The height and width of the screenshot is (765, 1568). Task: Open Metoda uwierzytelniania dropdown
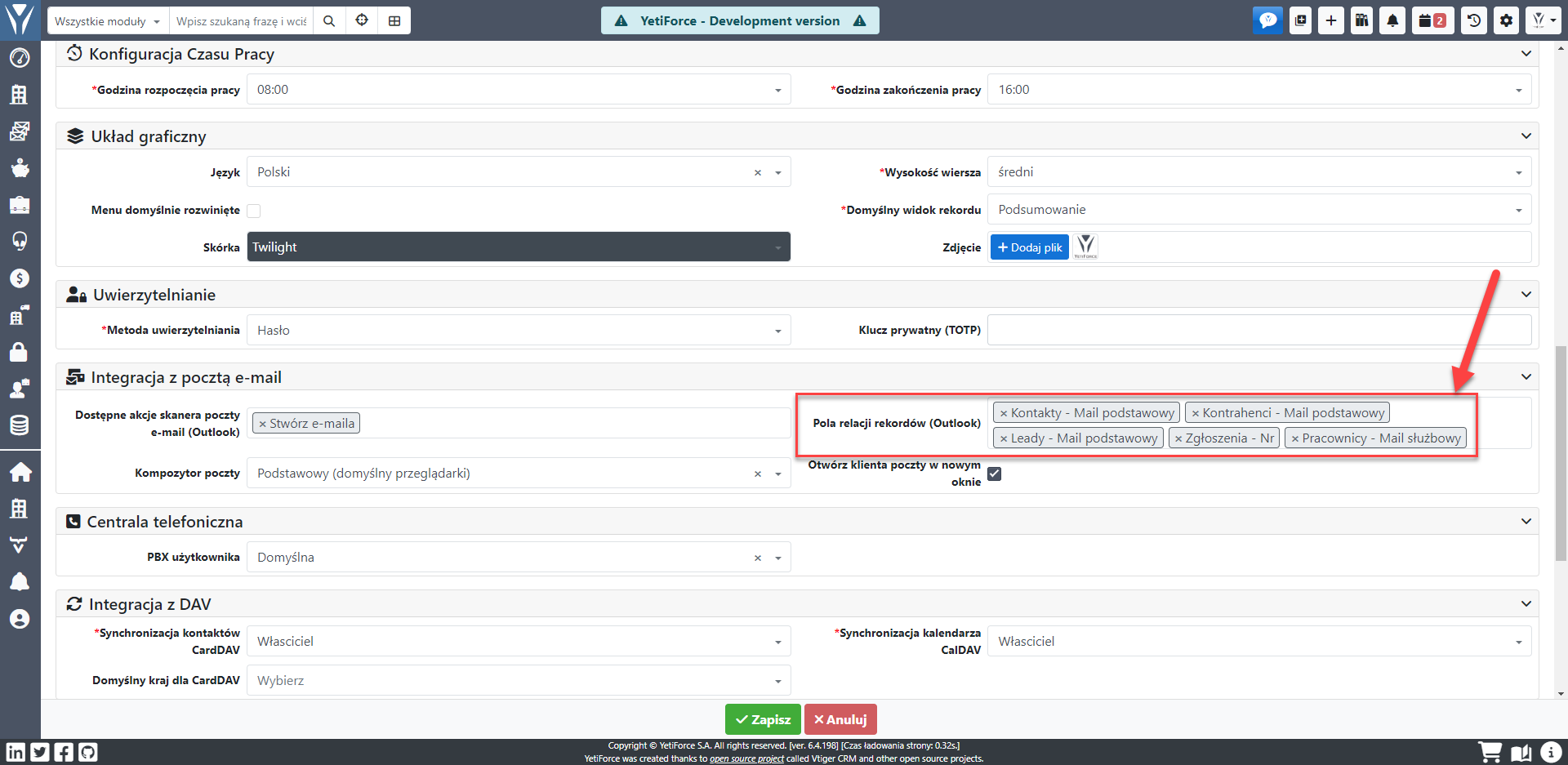coord(519,330)
